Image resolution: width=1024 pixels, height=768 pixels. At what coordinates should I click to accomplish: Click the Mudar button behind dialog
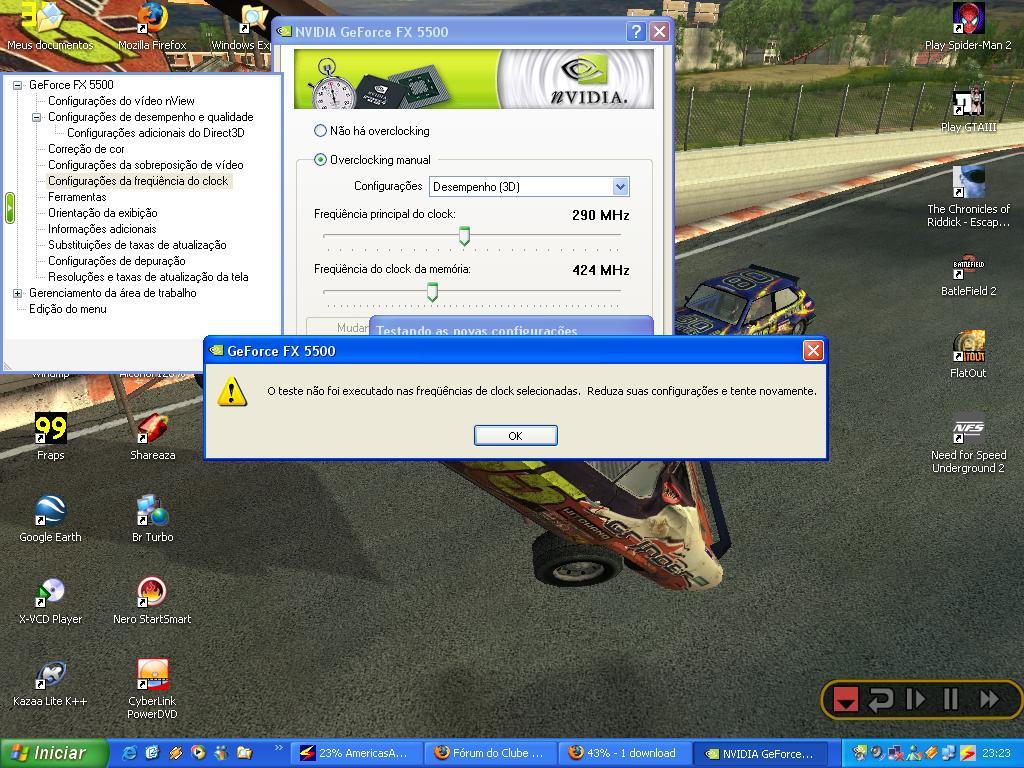coord(338,327)
